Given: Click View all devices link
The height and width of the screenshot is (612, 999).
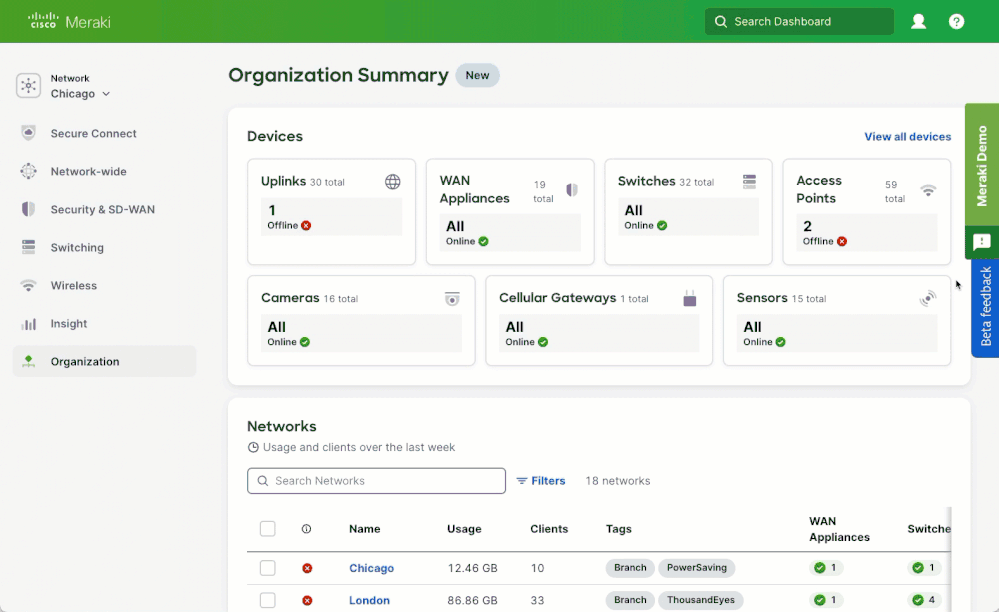Looking at the screenshot, I should [907, 137].
